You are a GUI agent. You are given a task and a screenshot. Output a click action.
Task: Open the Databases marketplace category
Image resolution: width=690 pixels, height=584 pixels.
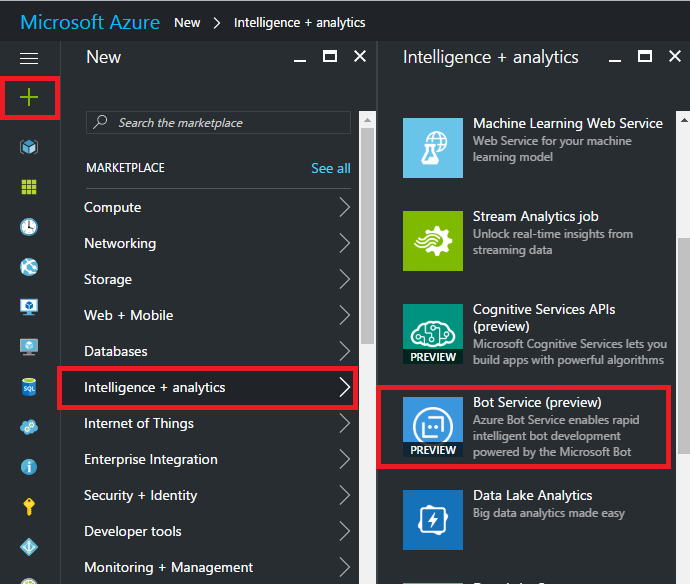tap(217, 352)
